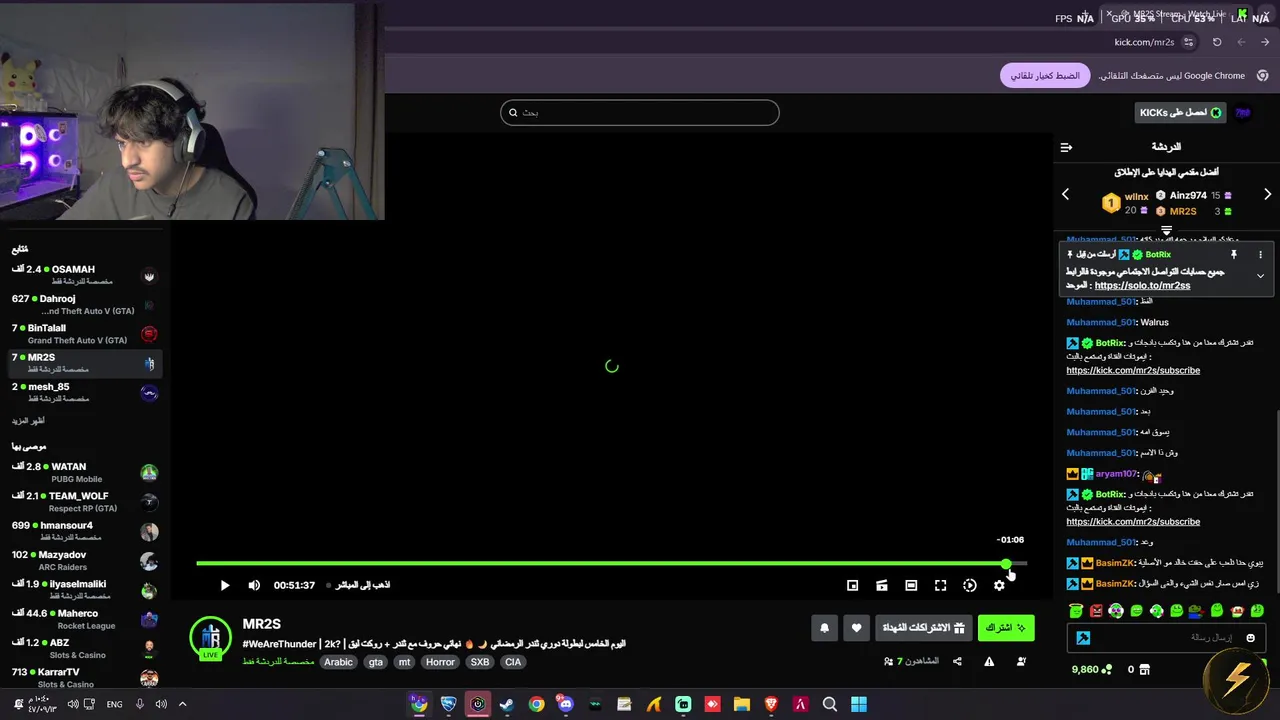The width and height of the screenshot is (1280, 720).
Task: Open Discord from the taskbar
Action: [565, 704]
